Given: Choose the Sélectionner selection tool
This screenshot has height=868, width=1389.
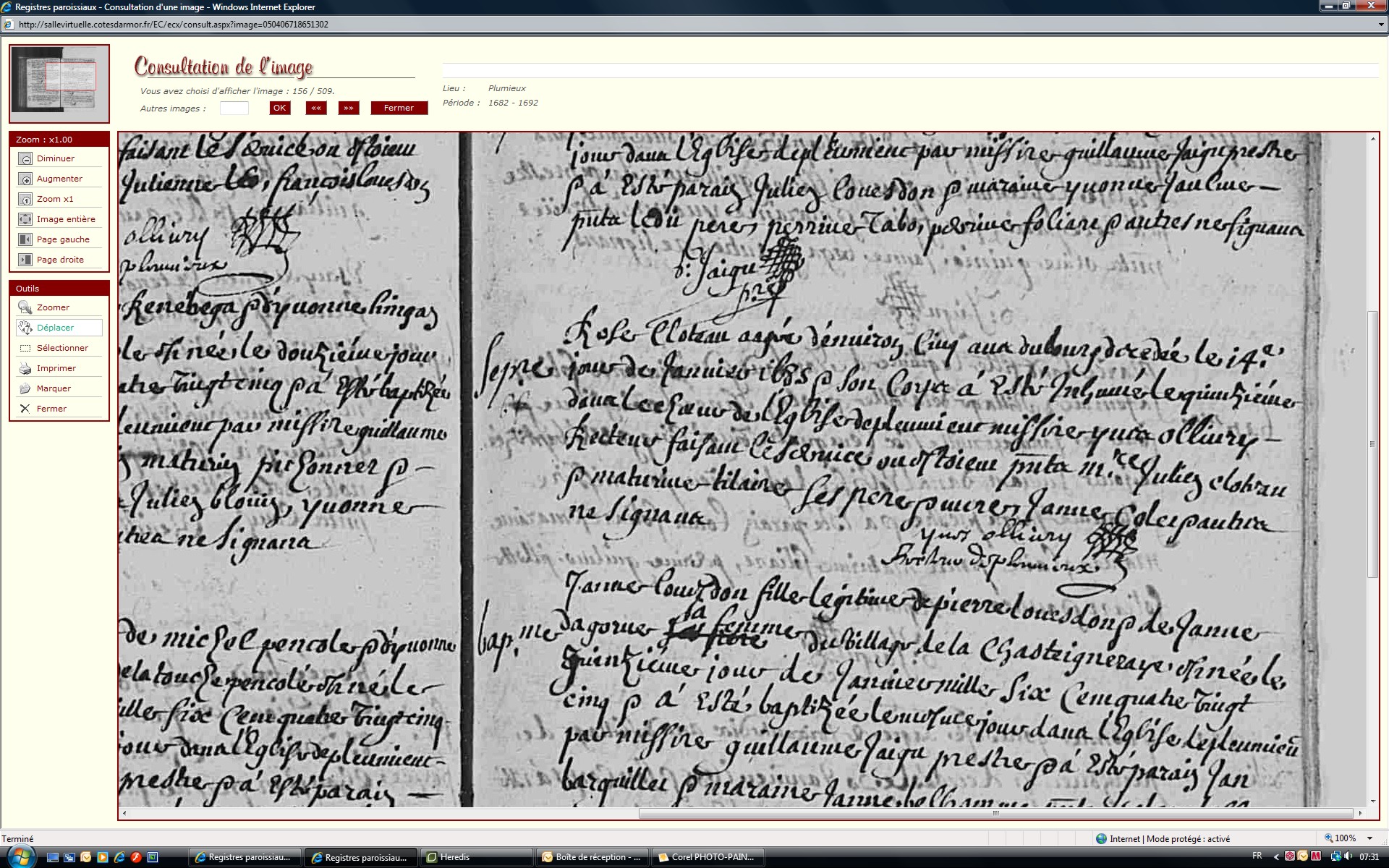Looking at the screenshot, I should (25, 349).
